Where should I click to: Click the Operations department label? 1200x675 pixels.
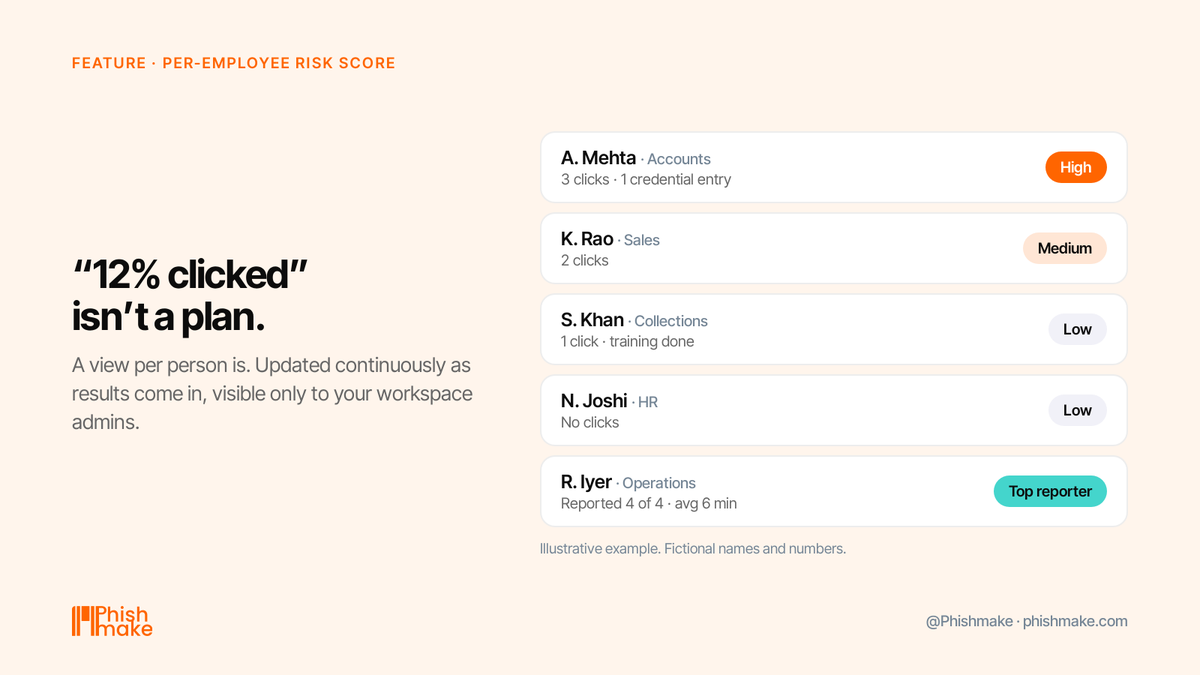click(659, 483)
